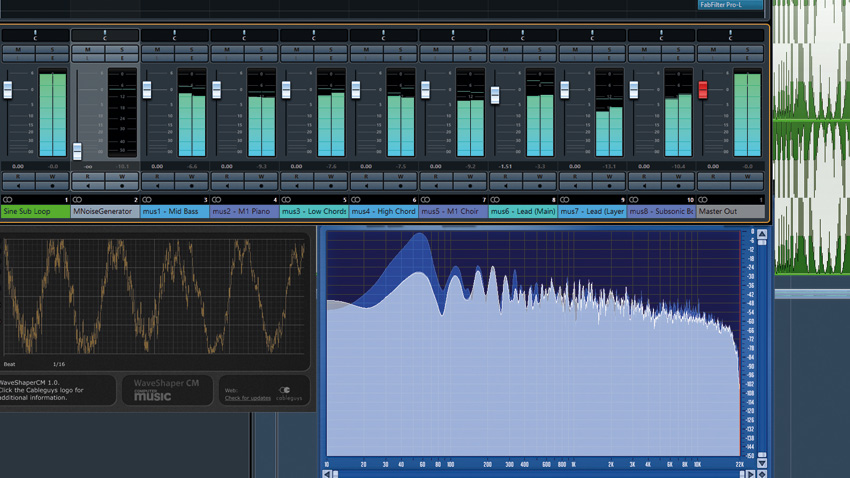This screenshot has height=478, width=850.
Task: Mute the mus1 - Mid Bass channel
Action: [157, 50]
